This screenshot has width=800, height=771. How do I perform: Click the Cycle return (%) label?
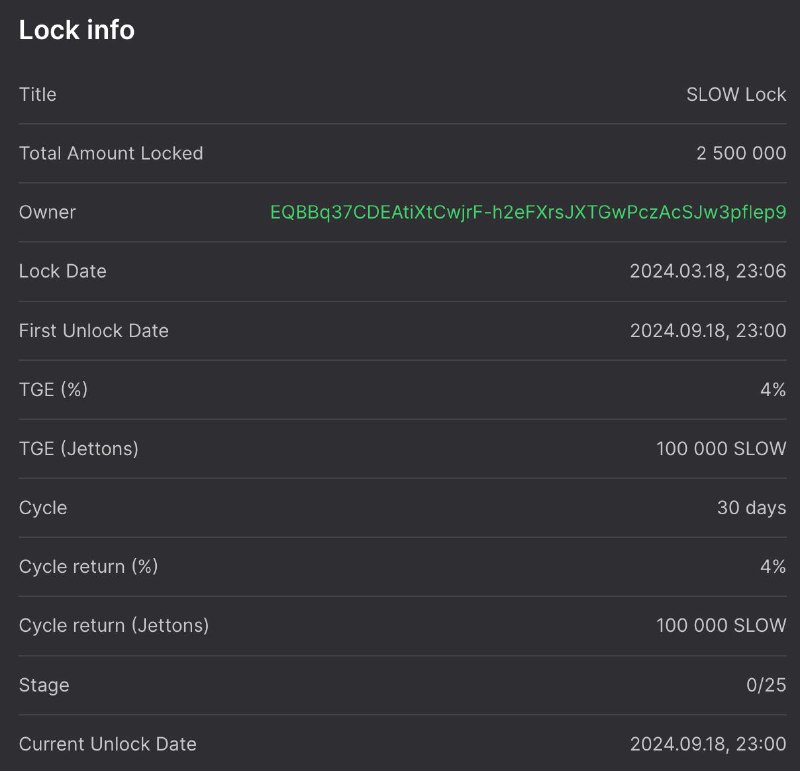[88, 566]
